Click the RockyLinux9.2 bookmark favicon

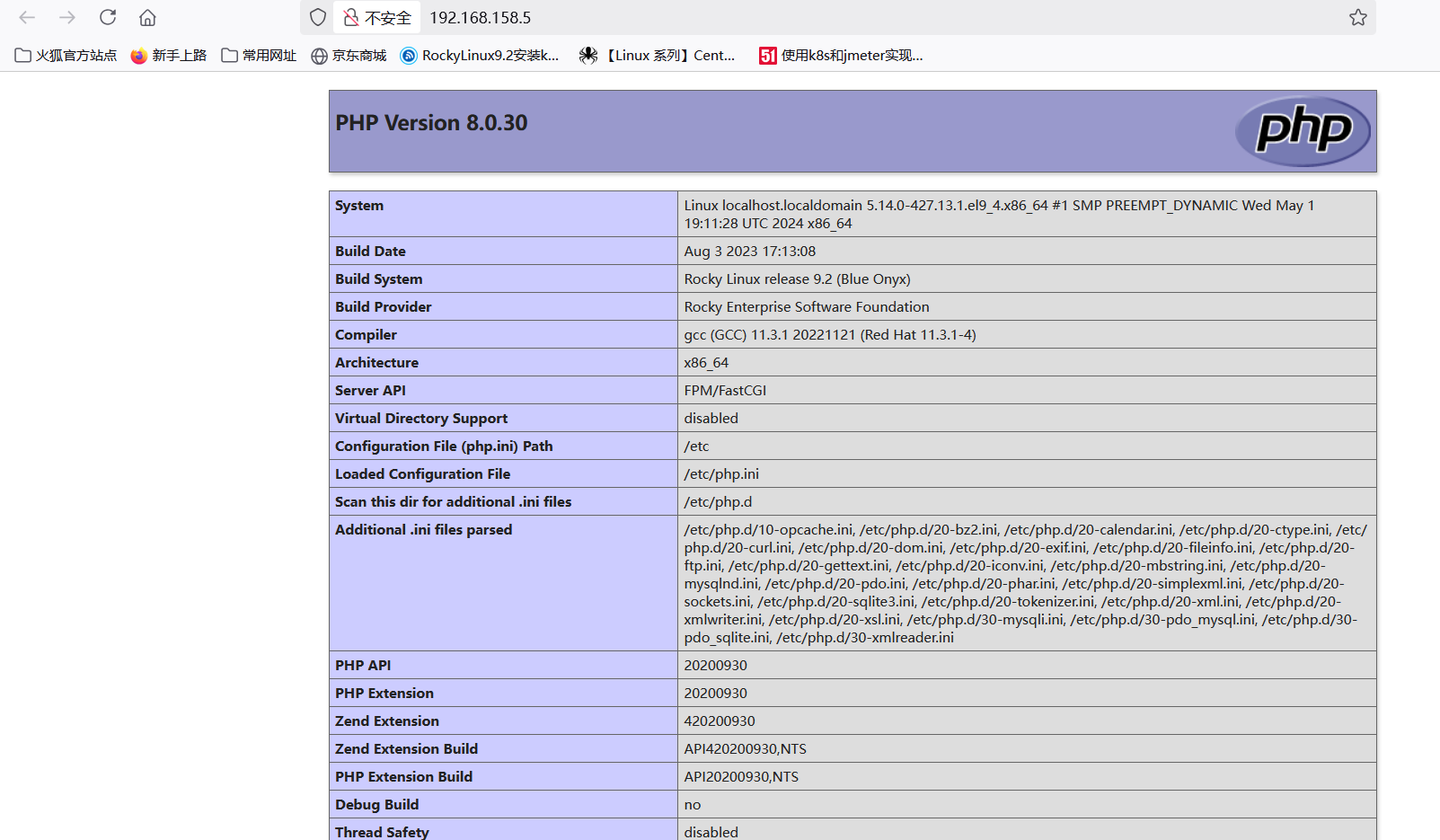pyautogui.click(x=409, y=56)
